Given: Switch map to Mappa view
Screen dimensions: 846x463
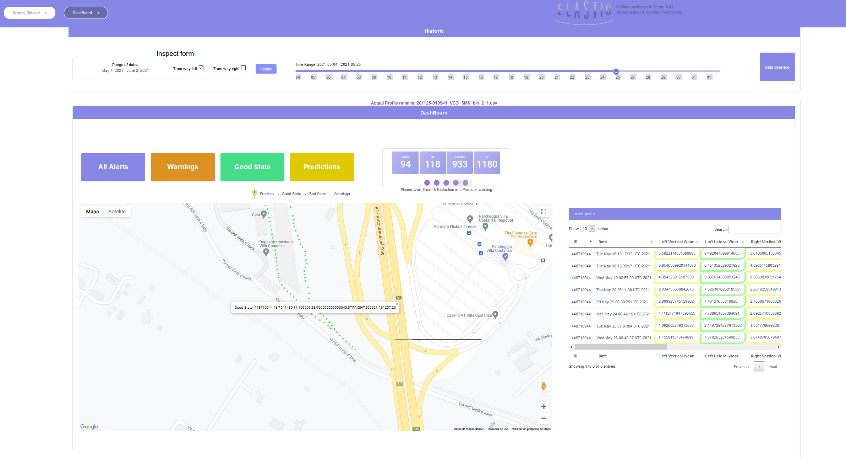Looking at the screenshot, I should click(x=93, y=211).
